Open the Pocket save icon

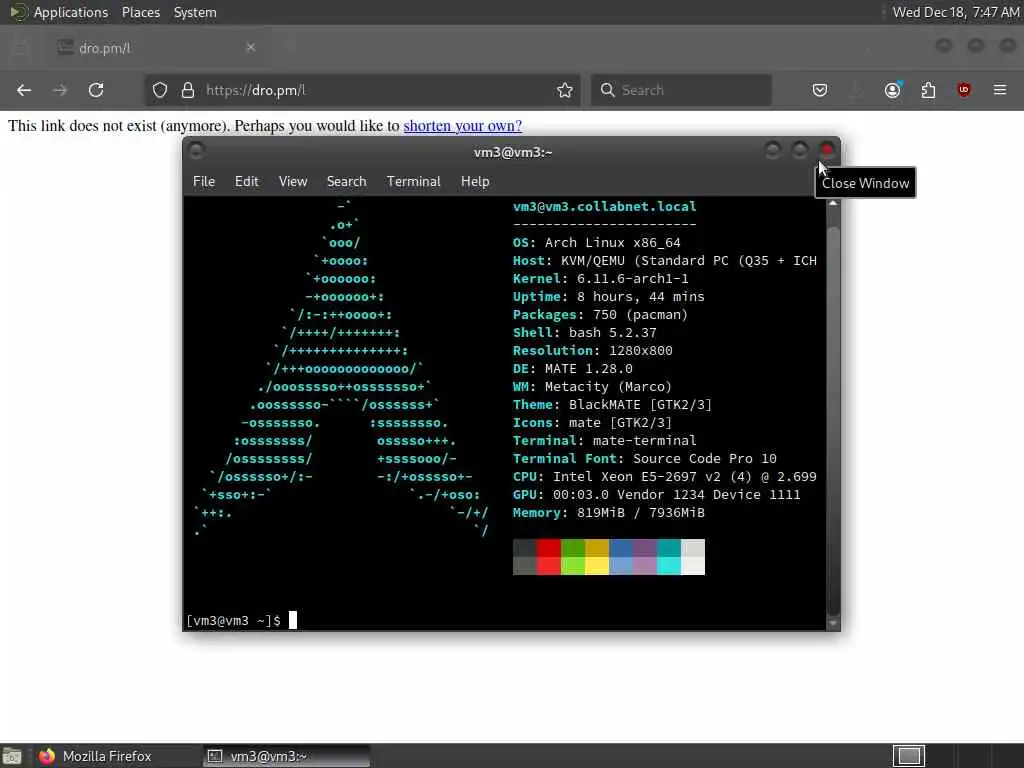click(820, 90)
